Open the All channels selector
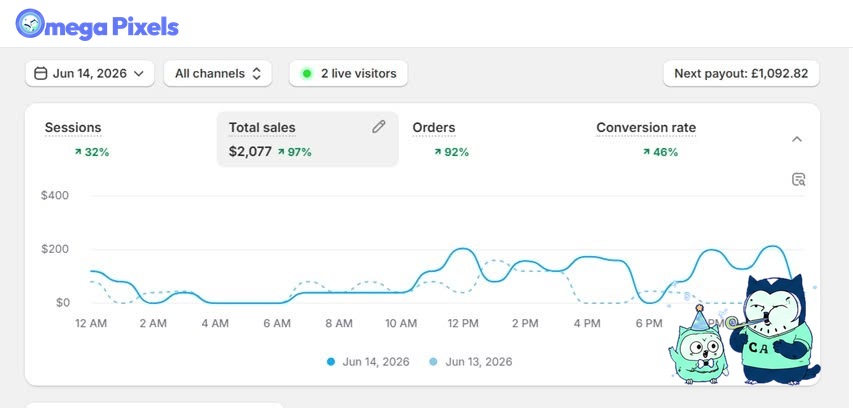This screenshot has height=411, width=853. pyautogui.click(x=218, y=73)
